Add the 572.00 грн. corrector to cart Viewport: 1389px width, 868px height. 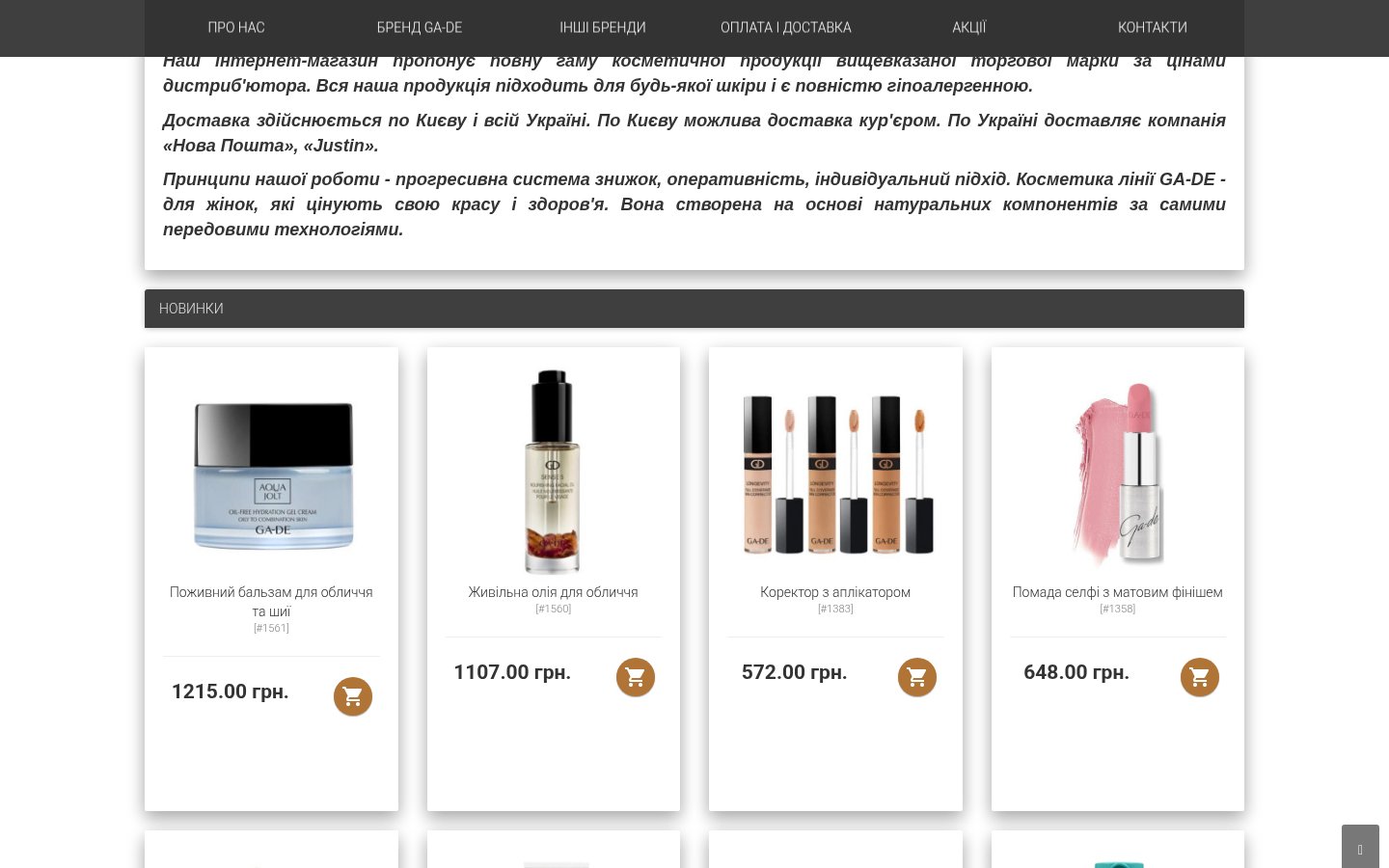pos(917,677)
